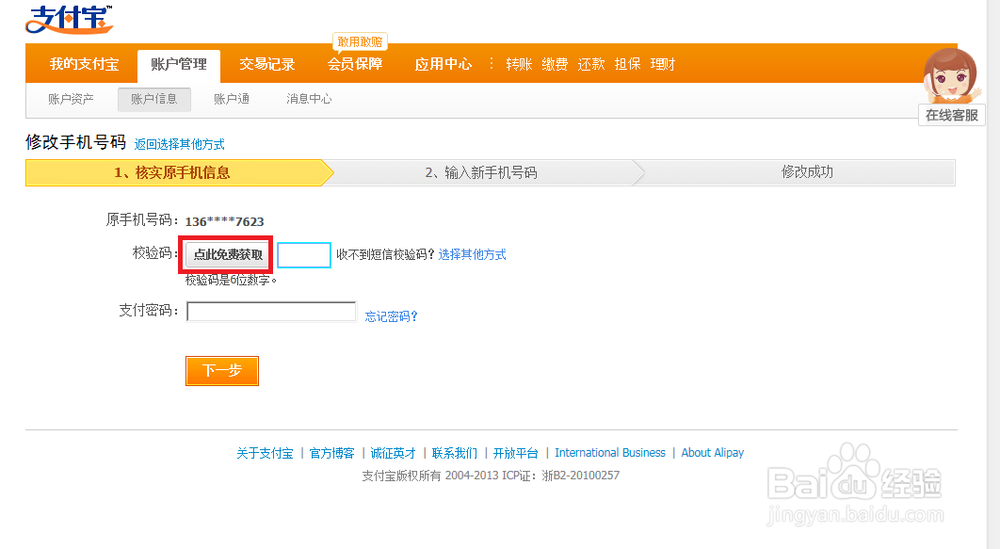Image resolution: width=1000 pixels, height=549 pixels.
Task: Open International Business footer link
Action: (610, 453)
